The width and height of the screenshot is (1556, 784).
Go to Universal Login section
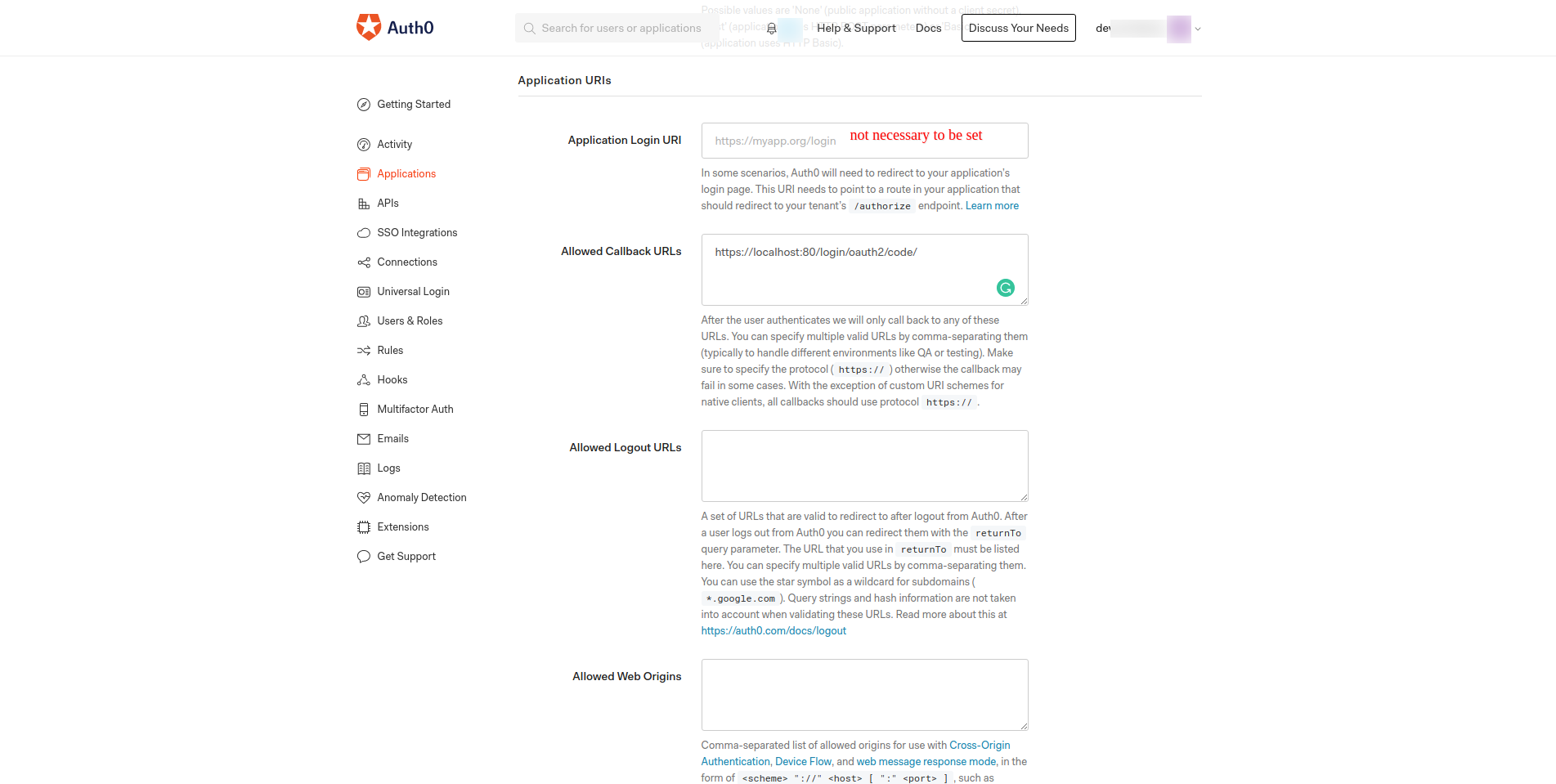[x=413, y=292]
